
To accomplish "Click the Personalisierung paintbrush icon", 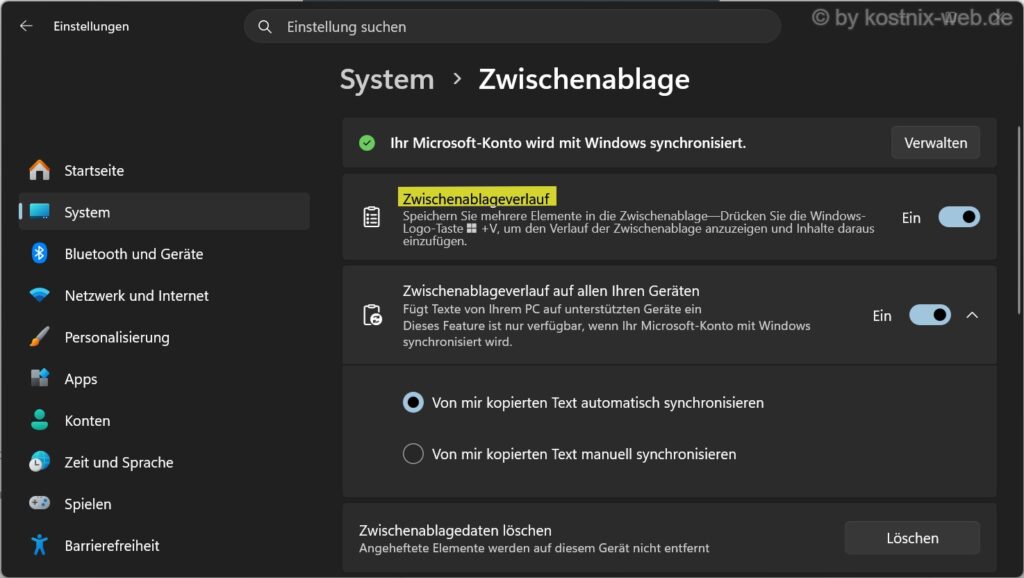I will (x=39, y=337).
